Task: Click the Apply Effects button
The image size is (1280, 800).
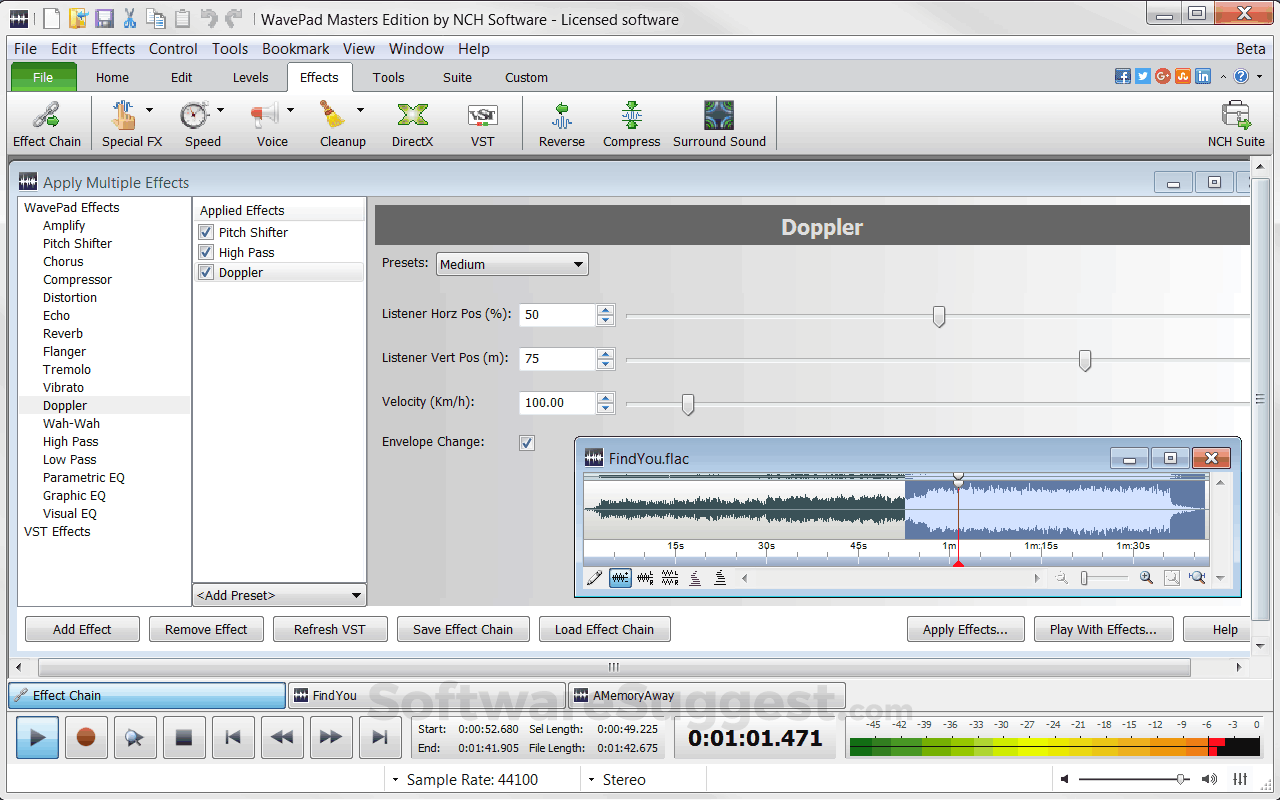Action: click(965, 629)
